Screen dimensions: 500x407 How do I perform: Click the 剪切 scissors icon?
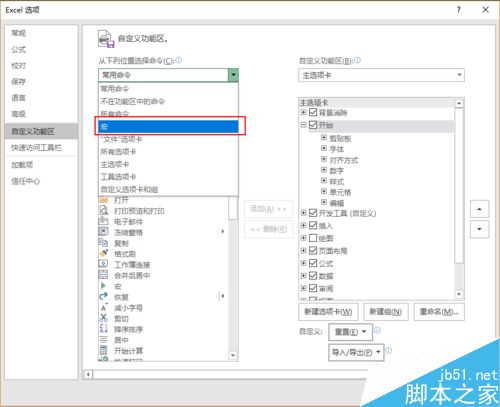pyautogui.click(x=104, y=318)
